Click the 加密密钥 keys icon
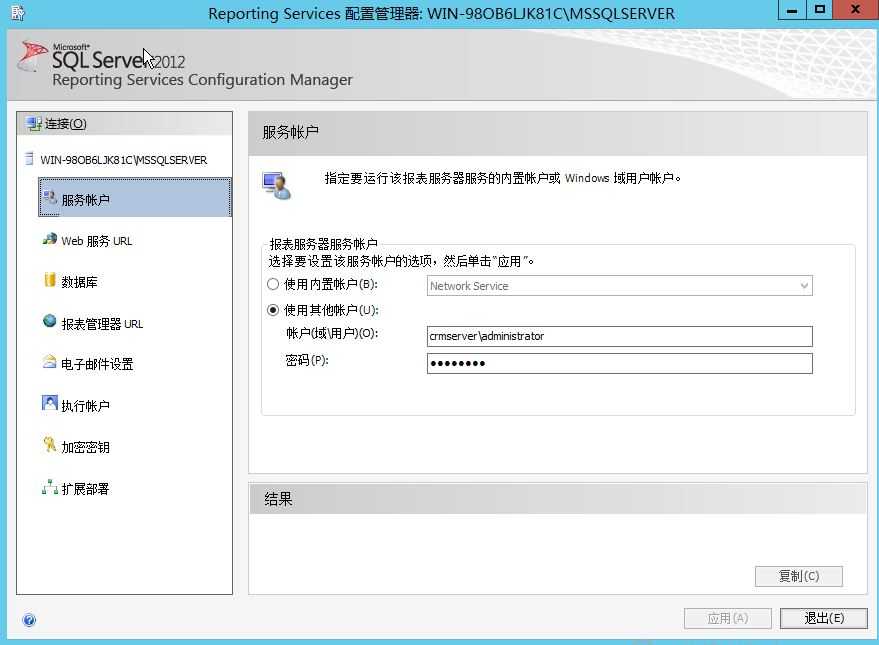This screenshot has height=645, width=879. pos(49,444)
